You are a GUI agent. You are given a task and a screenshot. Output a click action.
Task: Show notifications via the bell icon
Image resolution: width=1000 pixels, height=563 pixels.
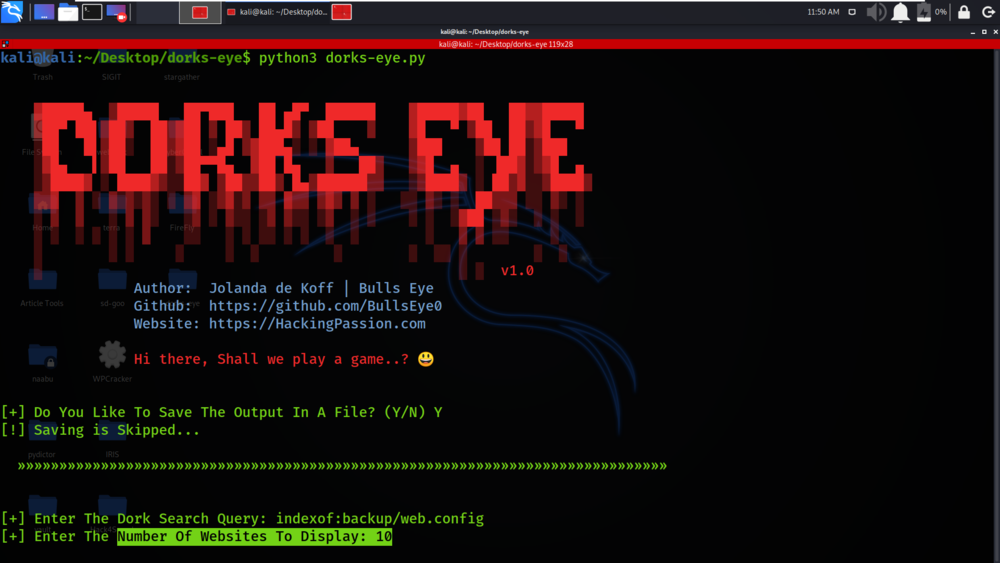tap(901, 12)
